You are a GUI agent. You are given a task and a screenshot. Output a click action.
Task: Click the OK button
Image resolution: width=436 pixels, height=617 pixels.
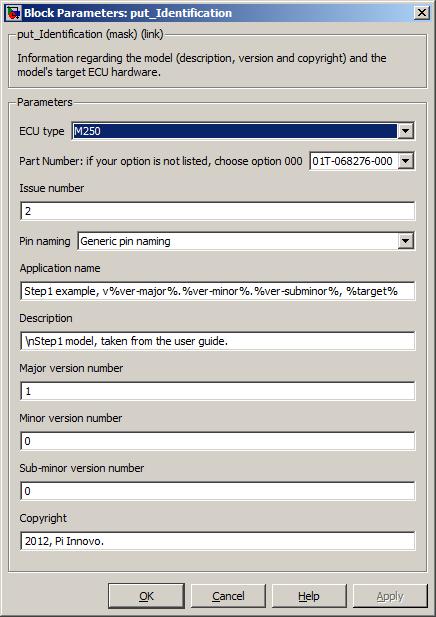tap(146, 596)
